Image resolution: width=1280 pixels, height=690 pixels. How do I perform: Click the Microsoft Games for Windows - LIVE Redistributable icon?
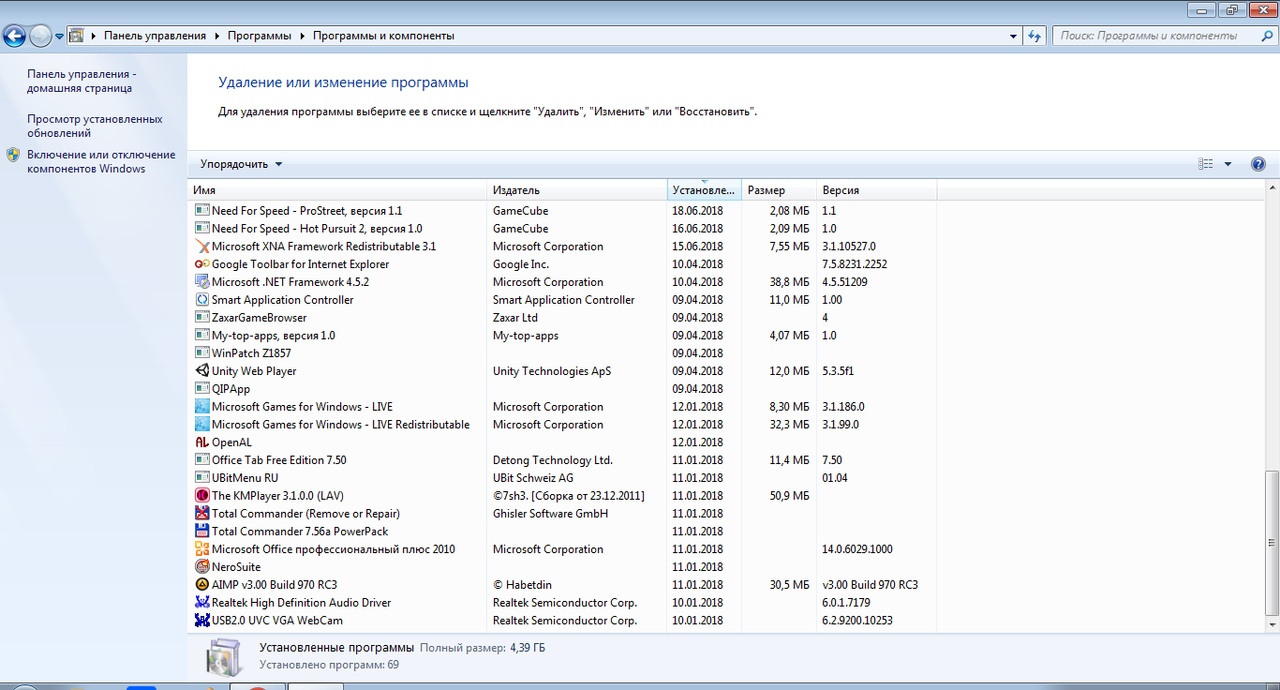pyautogui.click(x=202, y=425)
